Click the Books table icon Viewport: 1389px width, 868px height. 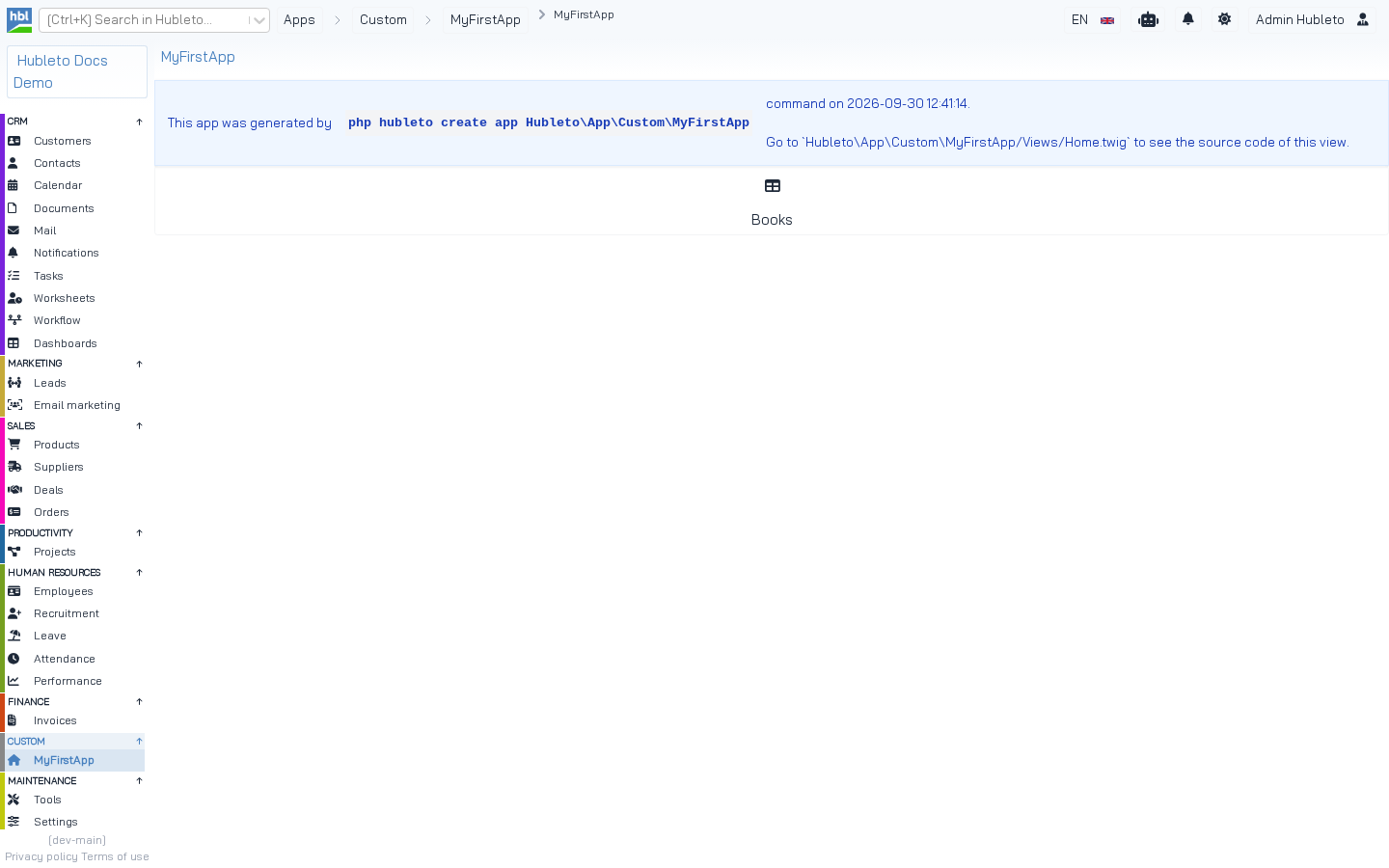tap(772, 186)
